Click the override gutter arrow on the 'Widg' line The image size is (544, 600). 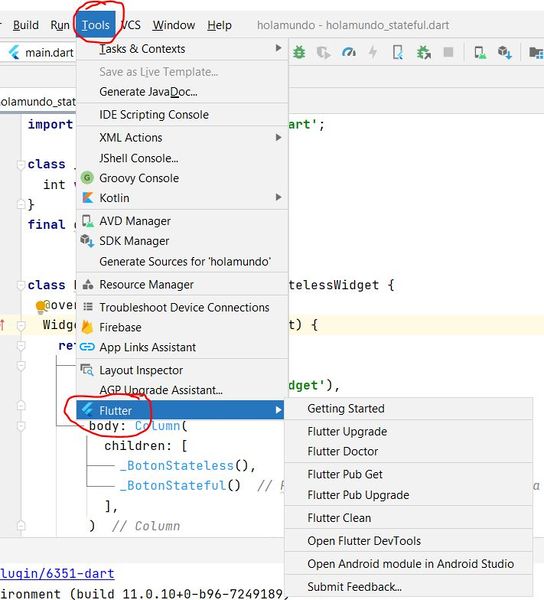pos(3,325)
